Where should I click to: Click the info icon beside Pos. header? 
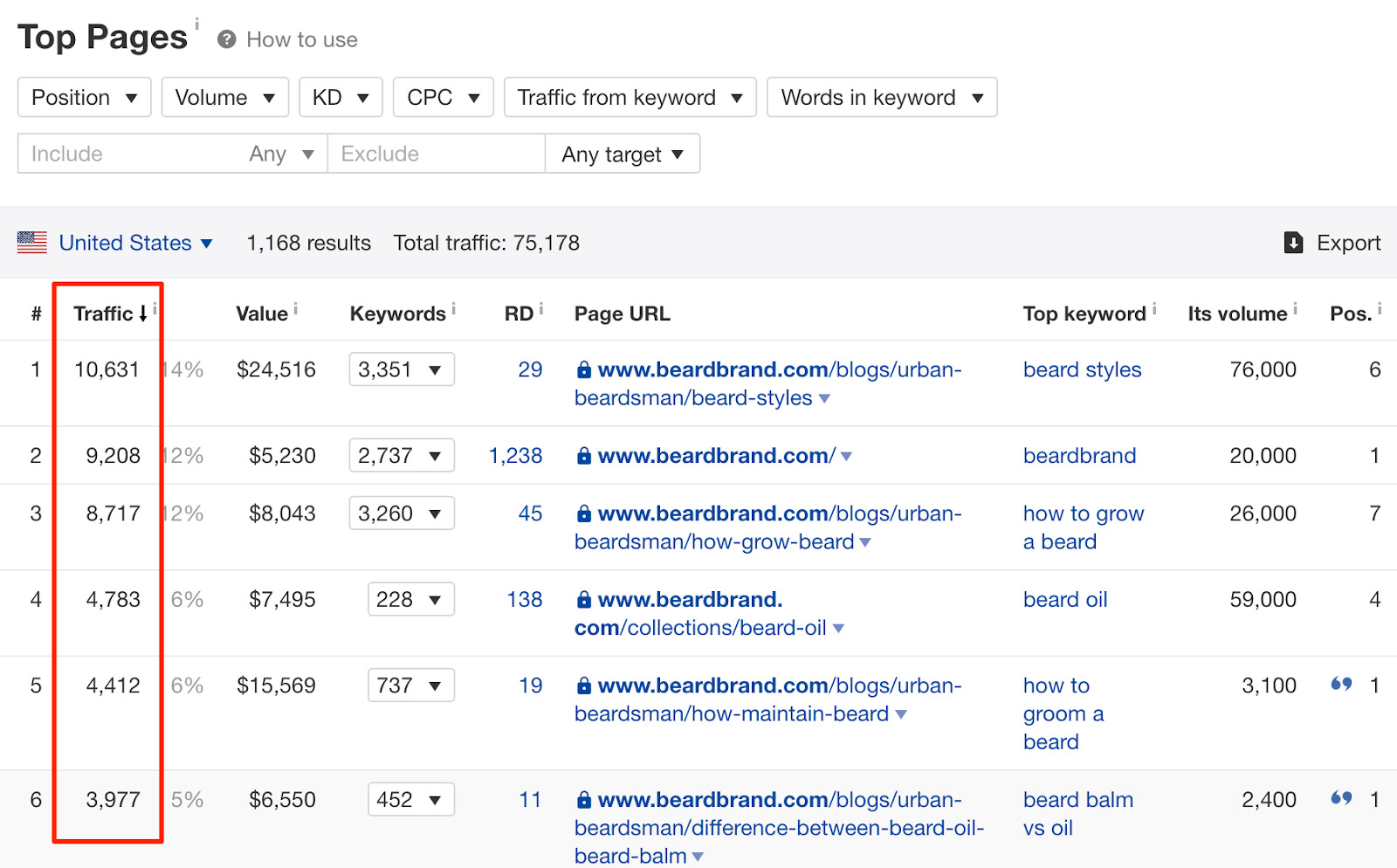click(x=1380, y=308)
